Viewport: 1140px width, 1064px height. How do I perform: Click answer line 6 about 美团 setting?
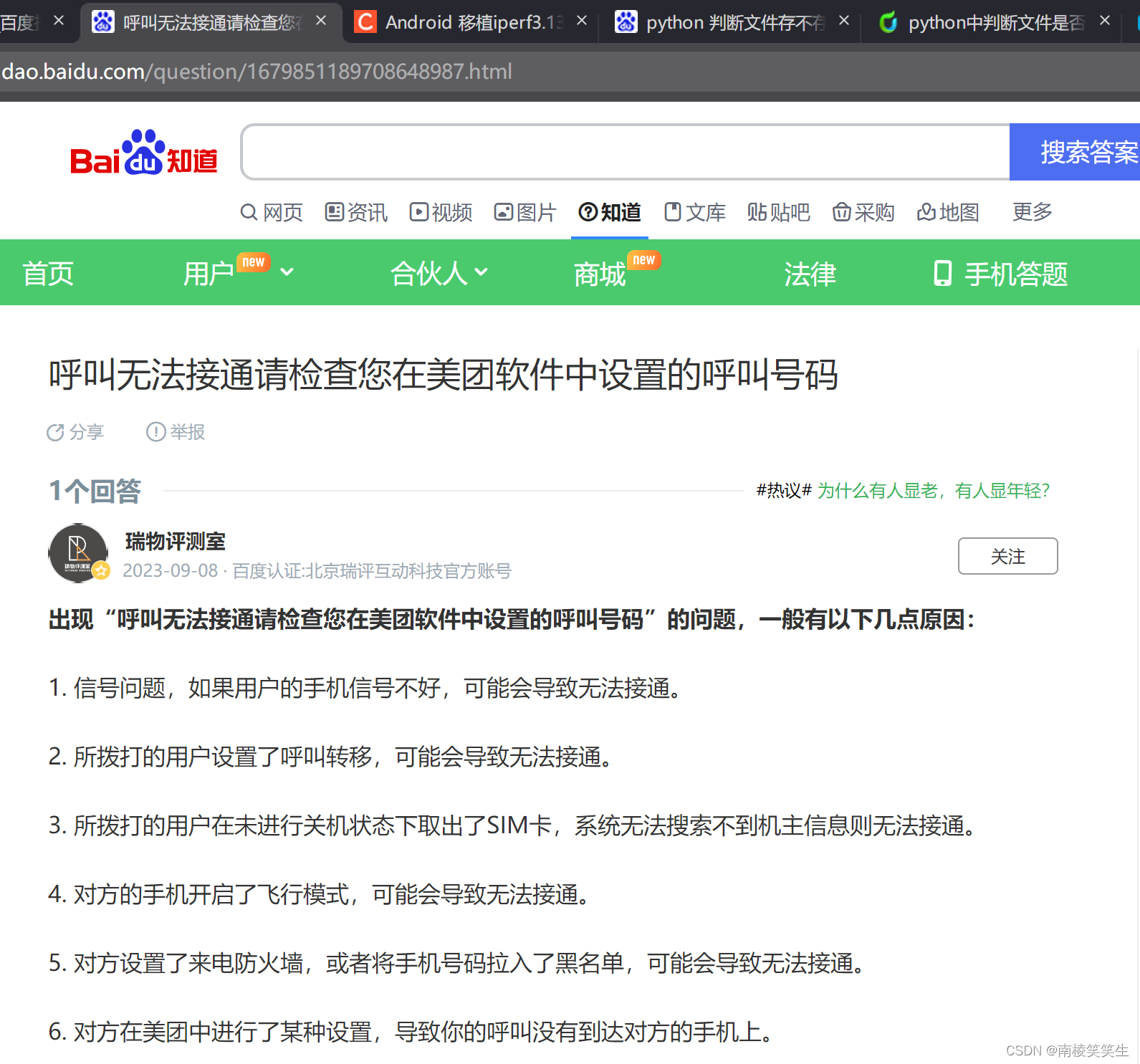[x=411, y=1032]
